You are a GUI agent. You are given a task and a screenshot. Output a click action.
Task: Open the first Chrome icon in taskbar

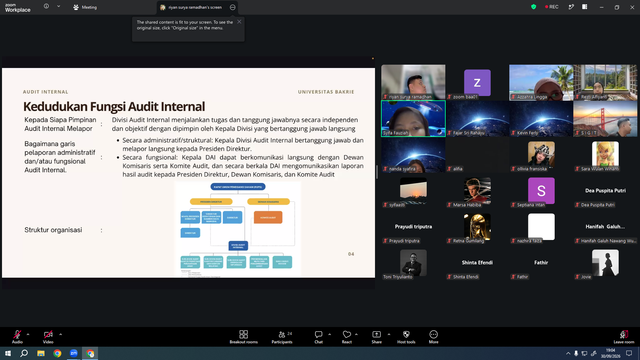click(57, 353)
